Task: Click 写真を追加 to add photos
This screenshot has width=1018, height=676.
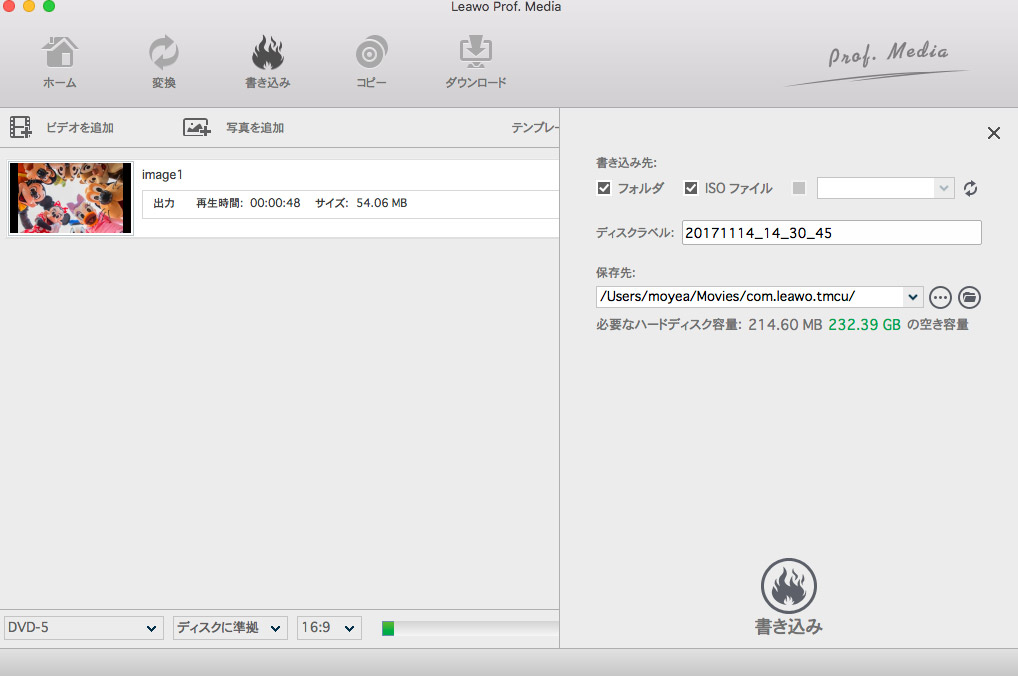Action: [234, 128]
